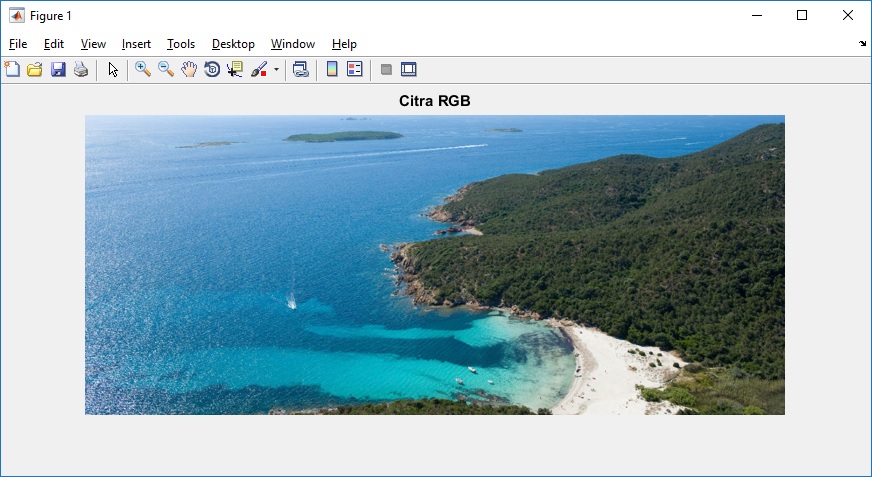Open the toolbar dock arrow at far right

863,44
